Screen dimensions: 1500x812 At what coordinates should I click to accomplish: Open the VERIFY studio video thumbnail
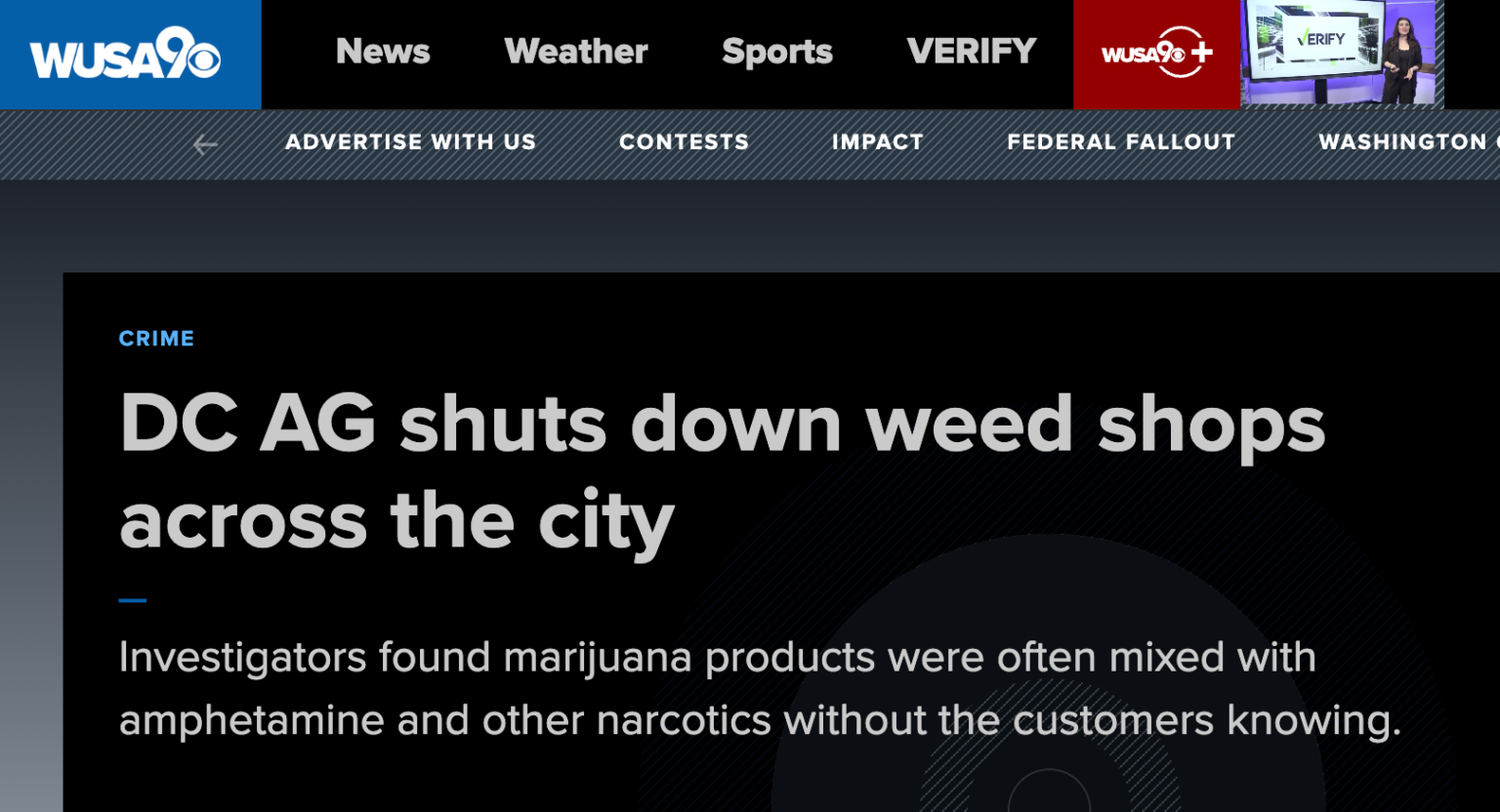[x=1342, y=54]
